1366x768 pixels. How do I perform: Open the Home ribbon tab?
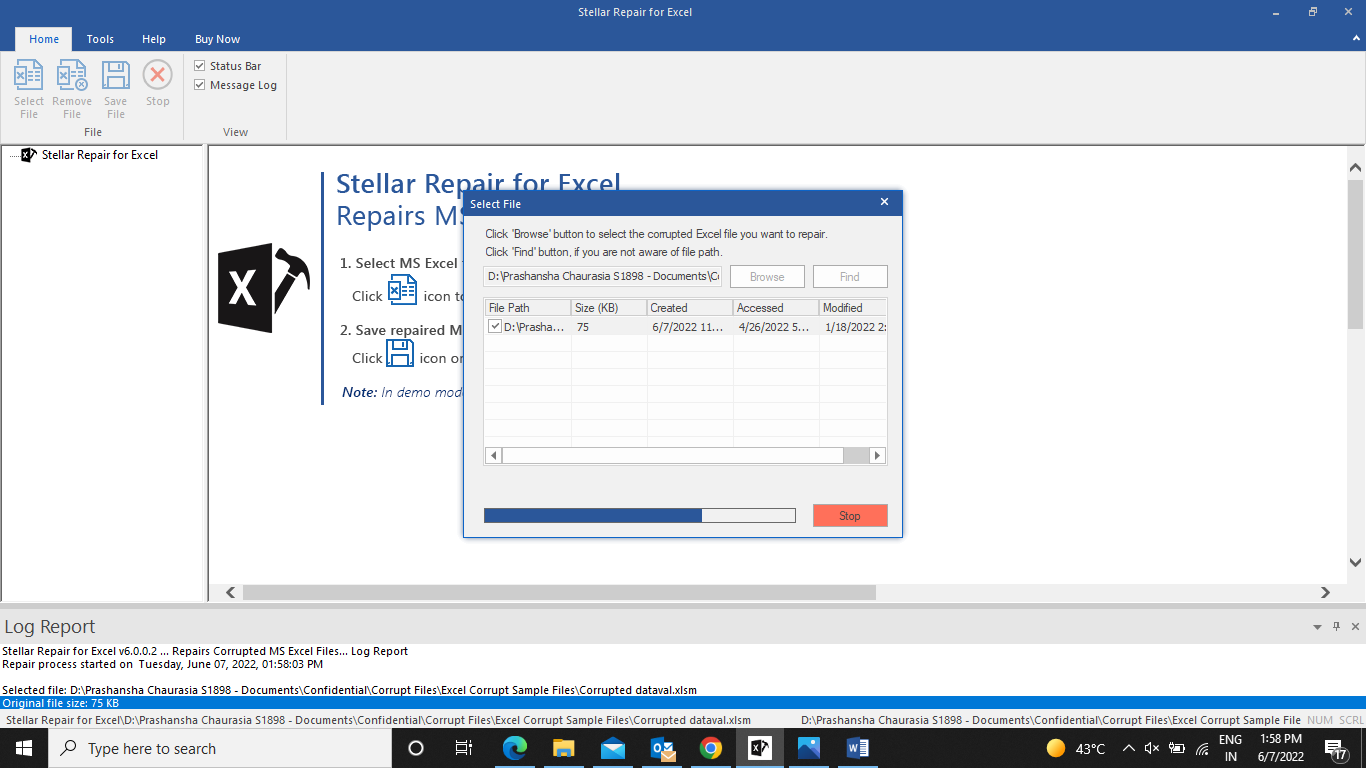tap(44, 39)
